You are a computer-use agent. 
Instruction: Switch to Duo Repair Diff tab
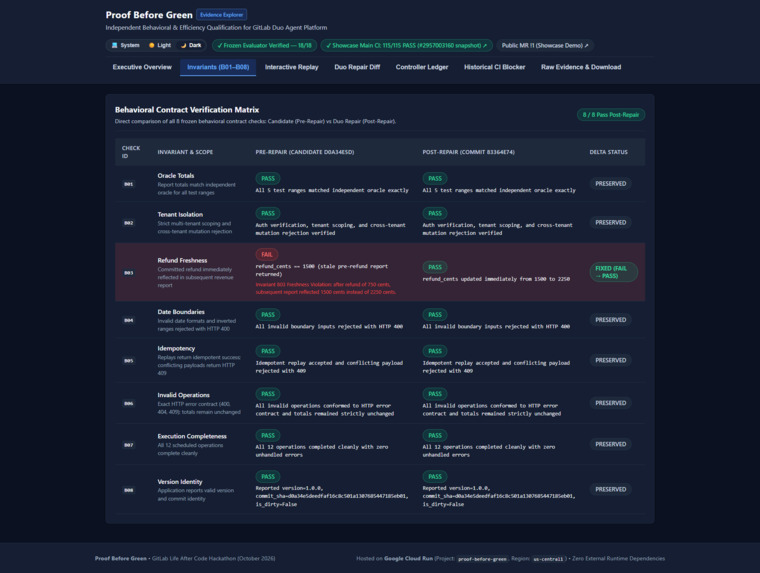357,67
